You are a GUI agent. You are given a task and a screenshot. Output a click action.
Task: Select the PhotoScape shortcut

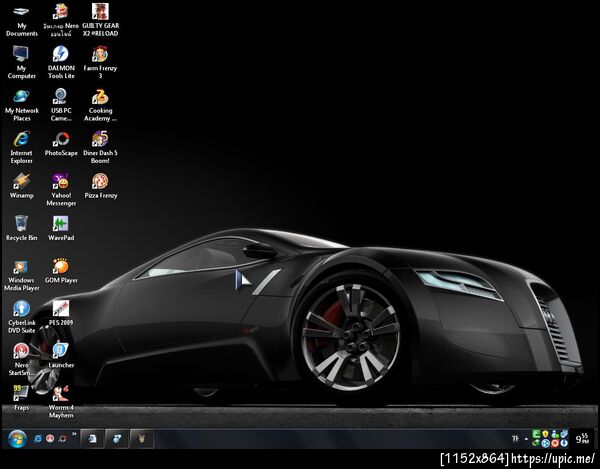pos(61,144)
